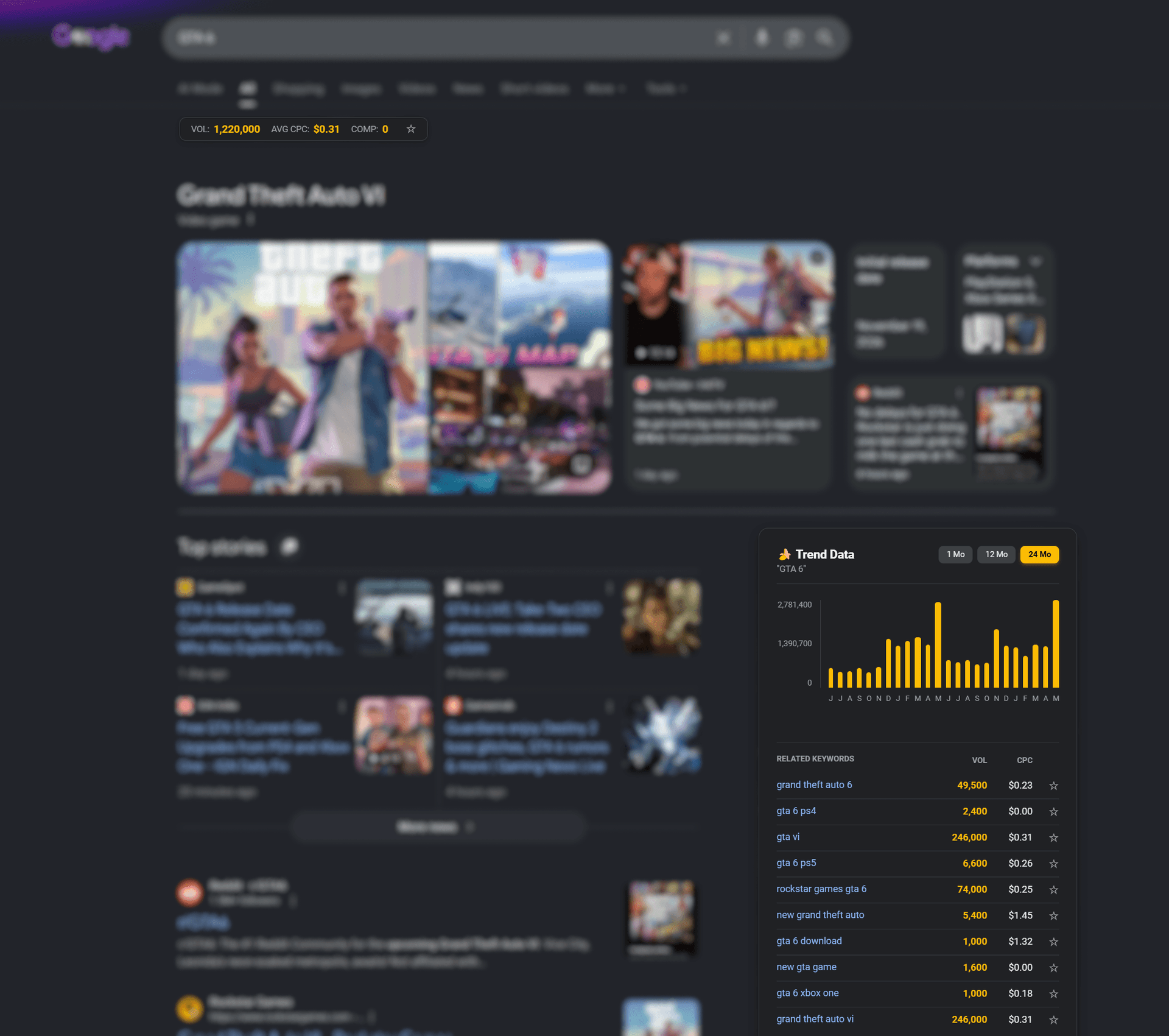Go to Google home via logo
The image size is (1169, 1036).
click(91, 37)
